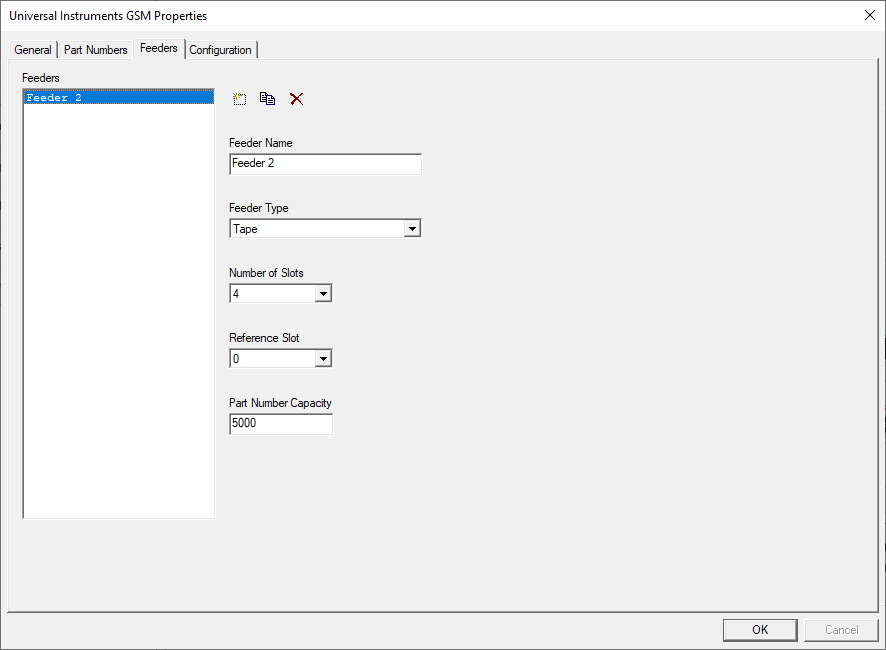The height and width of the screenshot is (650, 886).
Task: Copy the selected feeder
Action: click(x=267, y=98)
